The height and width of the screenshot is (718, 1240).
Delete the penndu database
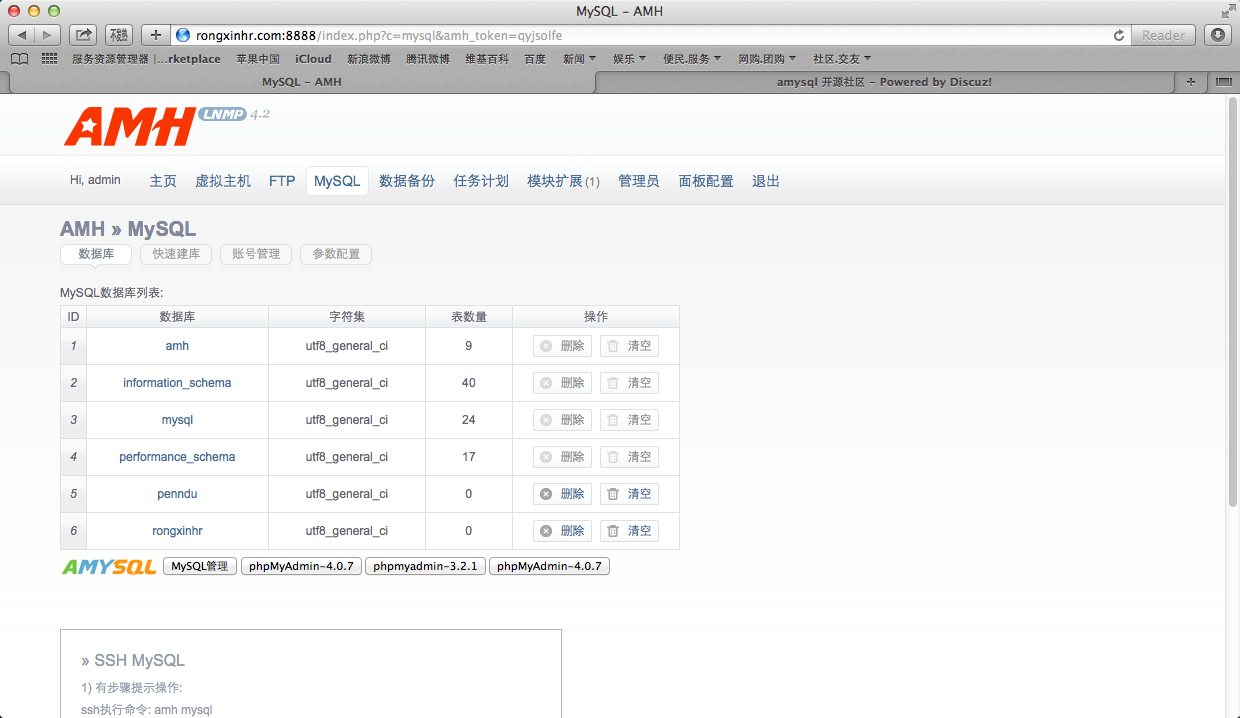562,494
